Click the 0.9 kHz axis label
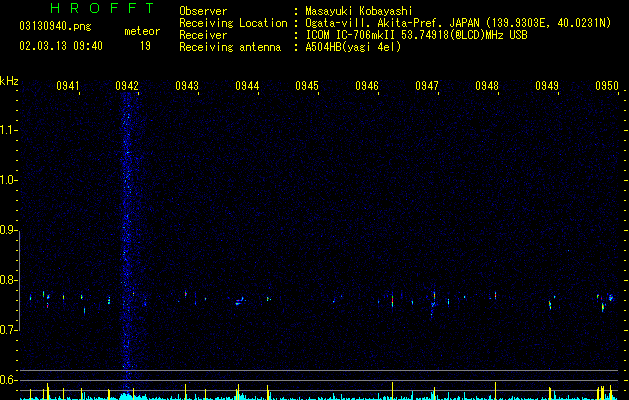 pos(7,230)
